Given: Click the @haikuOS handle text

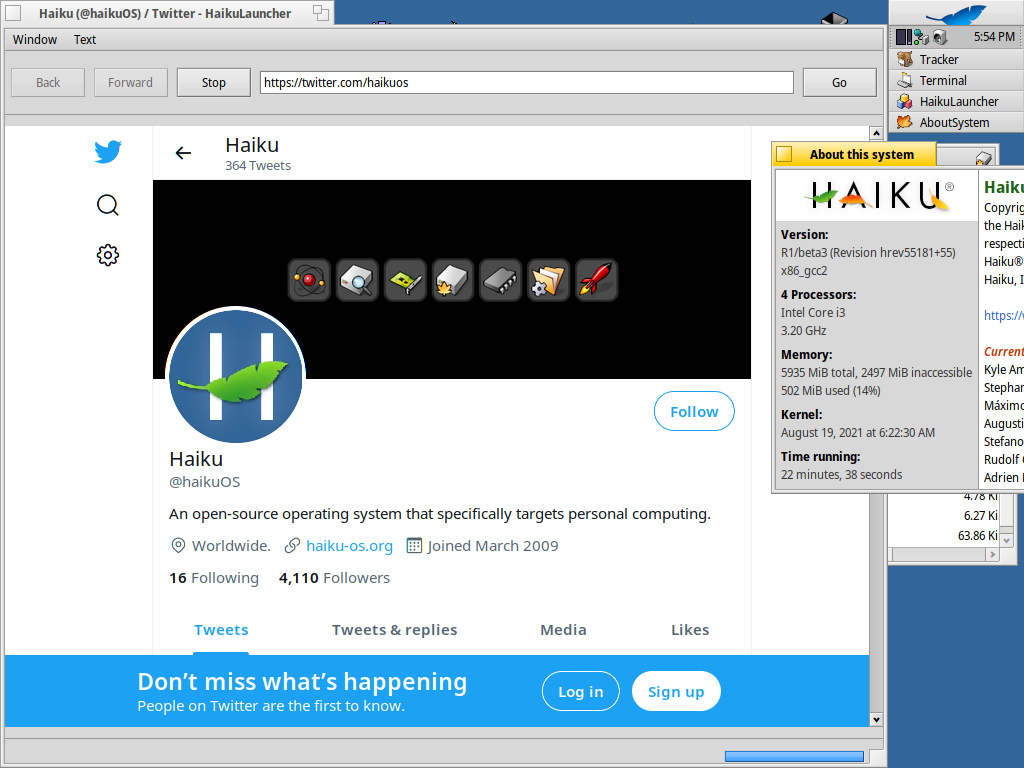Looking at the screenshot, I should pyautogui.click(x=204, y=482).
